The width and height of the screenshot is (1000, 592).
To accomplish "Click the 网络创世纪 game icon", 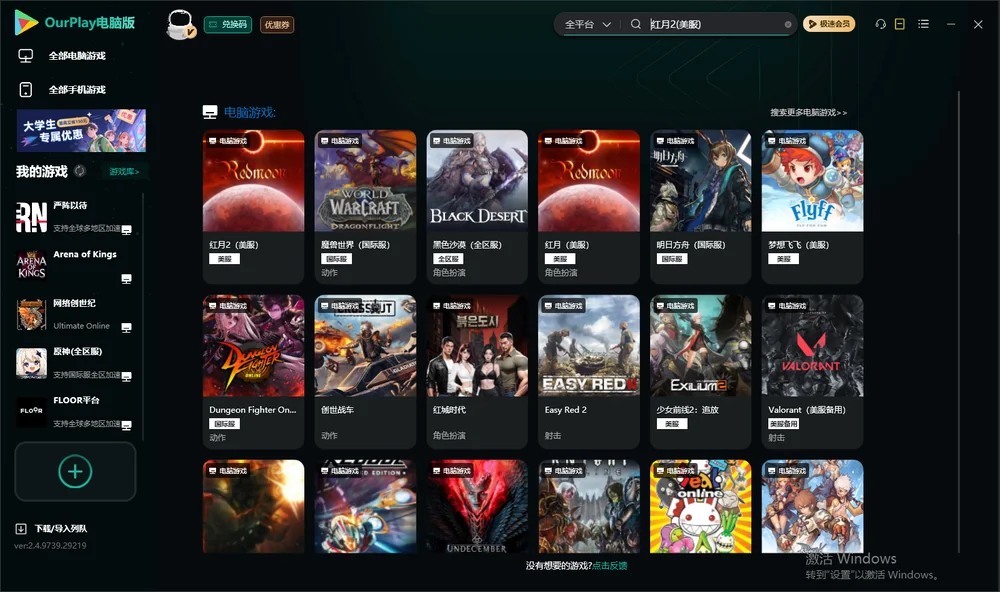I will 31,314.
